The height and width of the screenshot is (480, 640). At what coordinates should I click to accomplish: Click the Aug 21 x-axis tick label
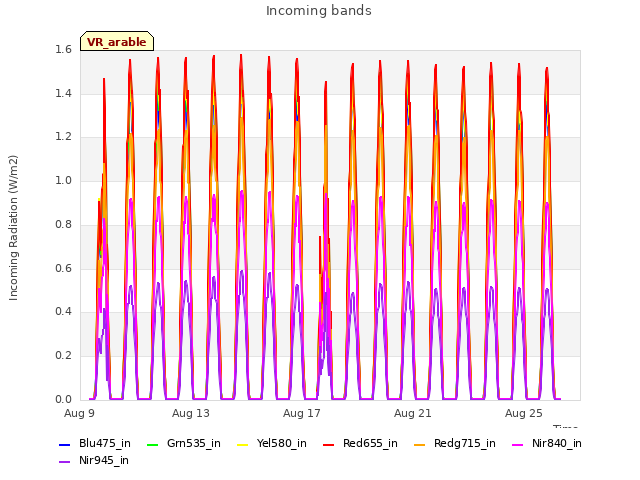pos(413,413)
